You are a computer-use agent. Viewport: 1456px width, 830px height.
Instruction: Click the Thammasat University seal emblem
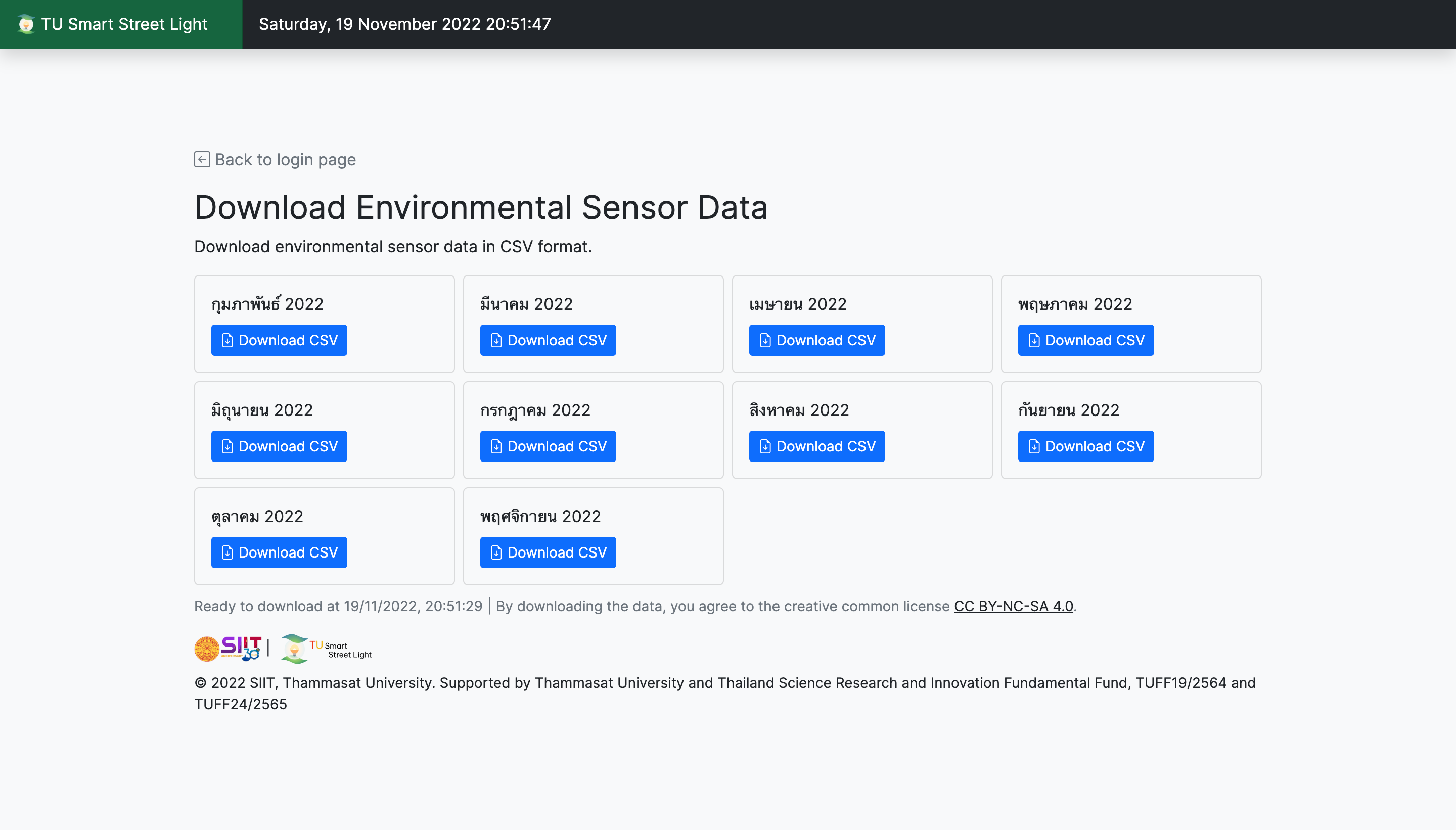(206, 649)
